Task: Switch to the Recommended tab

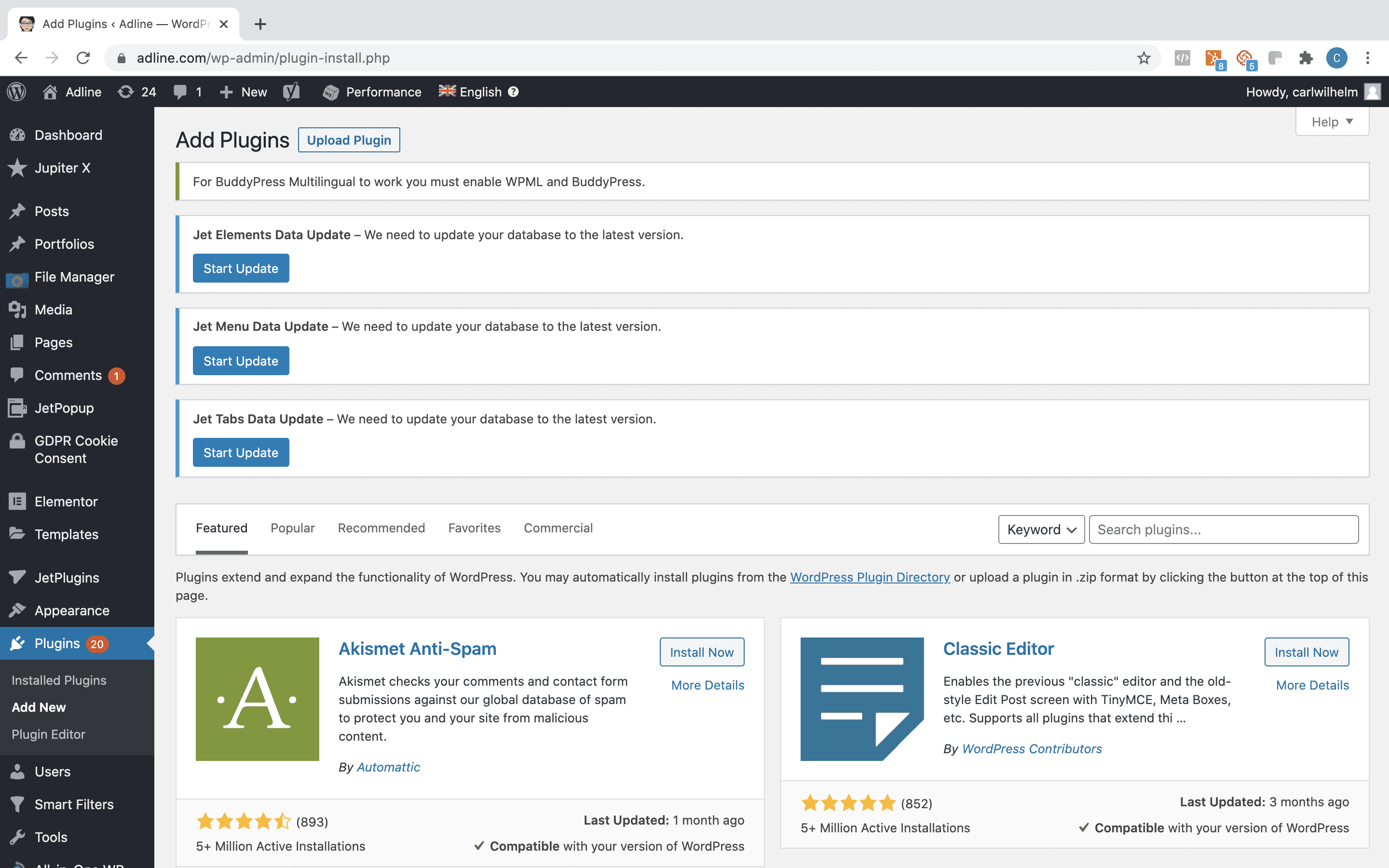Action: [x=381, y=528]
